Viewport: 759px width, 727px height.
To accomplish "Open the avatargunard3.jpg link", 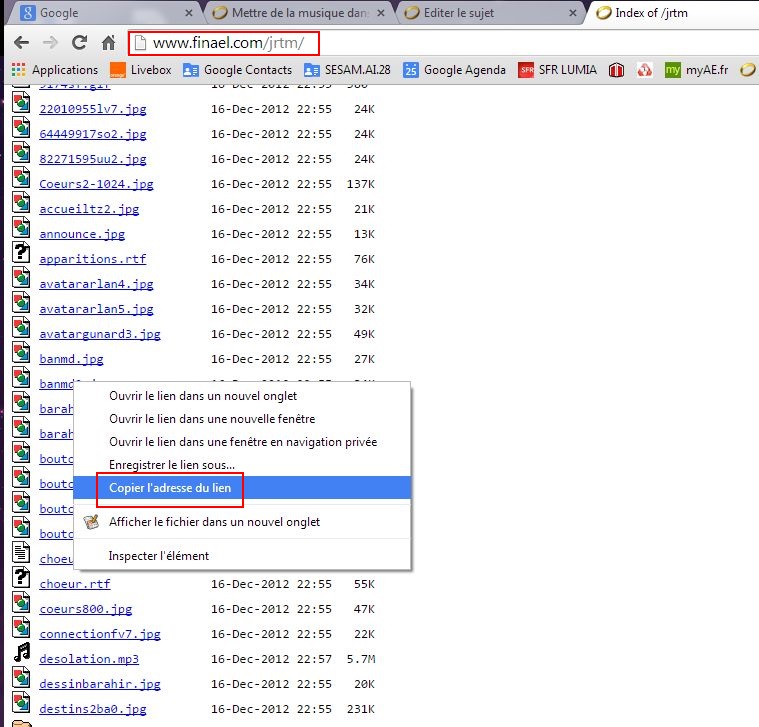I will click(99, 334).
